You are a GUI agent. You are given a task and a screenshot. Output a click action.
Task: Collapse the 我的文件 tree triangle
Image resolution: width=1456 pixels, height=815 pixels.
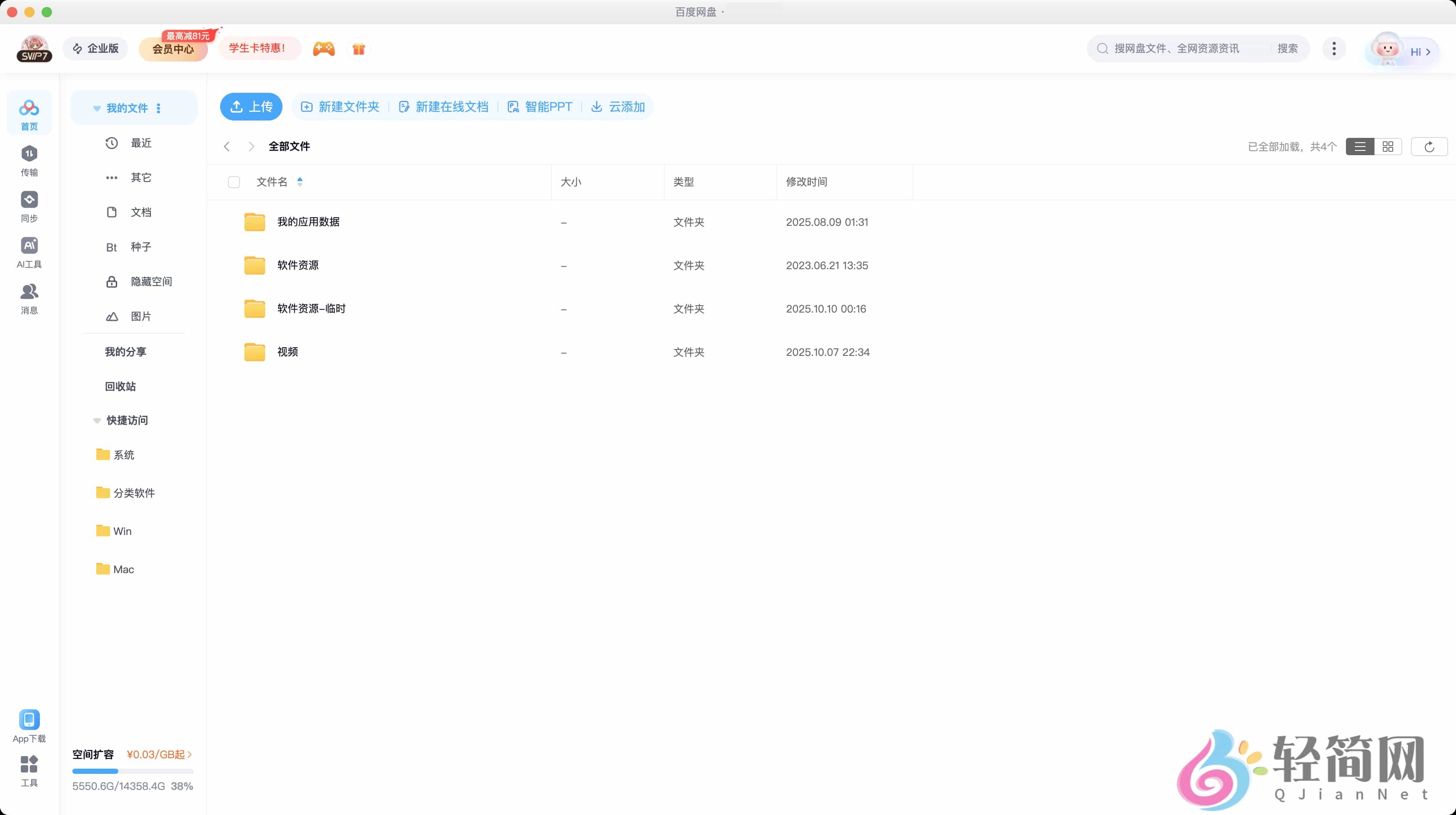point(97,108)
